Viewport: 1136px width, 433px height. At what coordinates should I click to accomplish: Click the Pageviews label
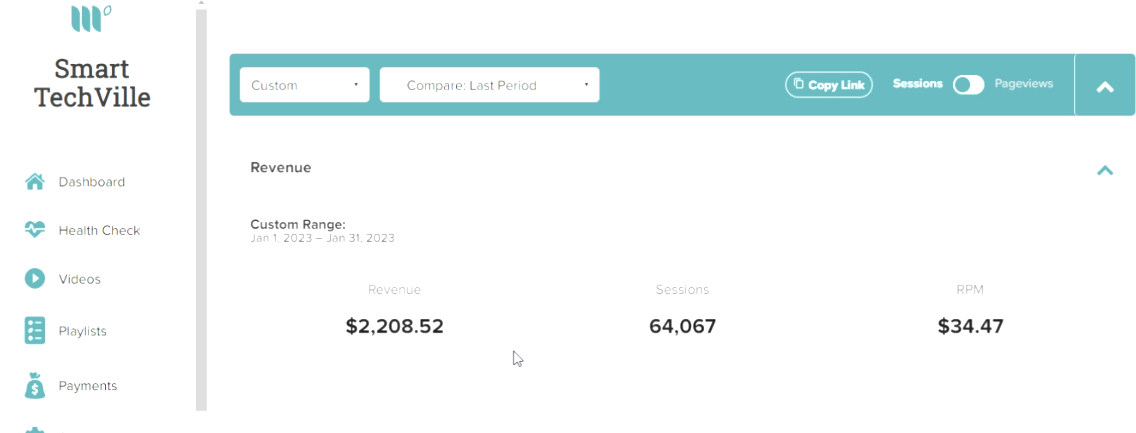pos(1023,84)
